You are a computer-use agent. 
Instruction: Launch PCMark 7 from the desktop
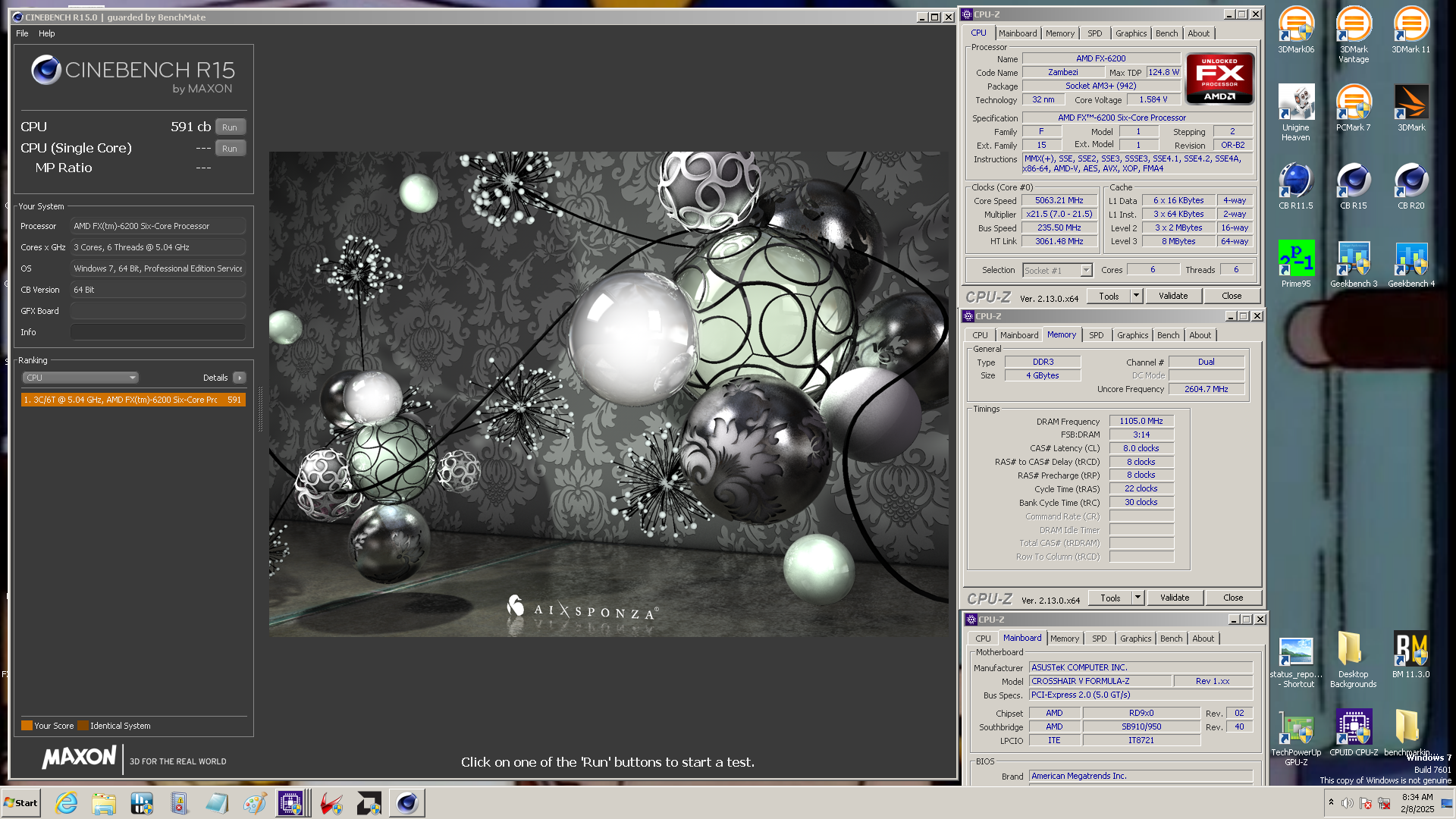(1354, 108)
